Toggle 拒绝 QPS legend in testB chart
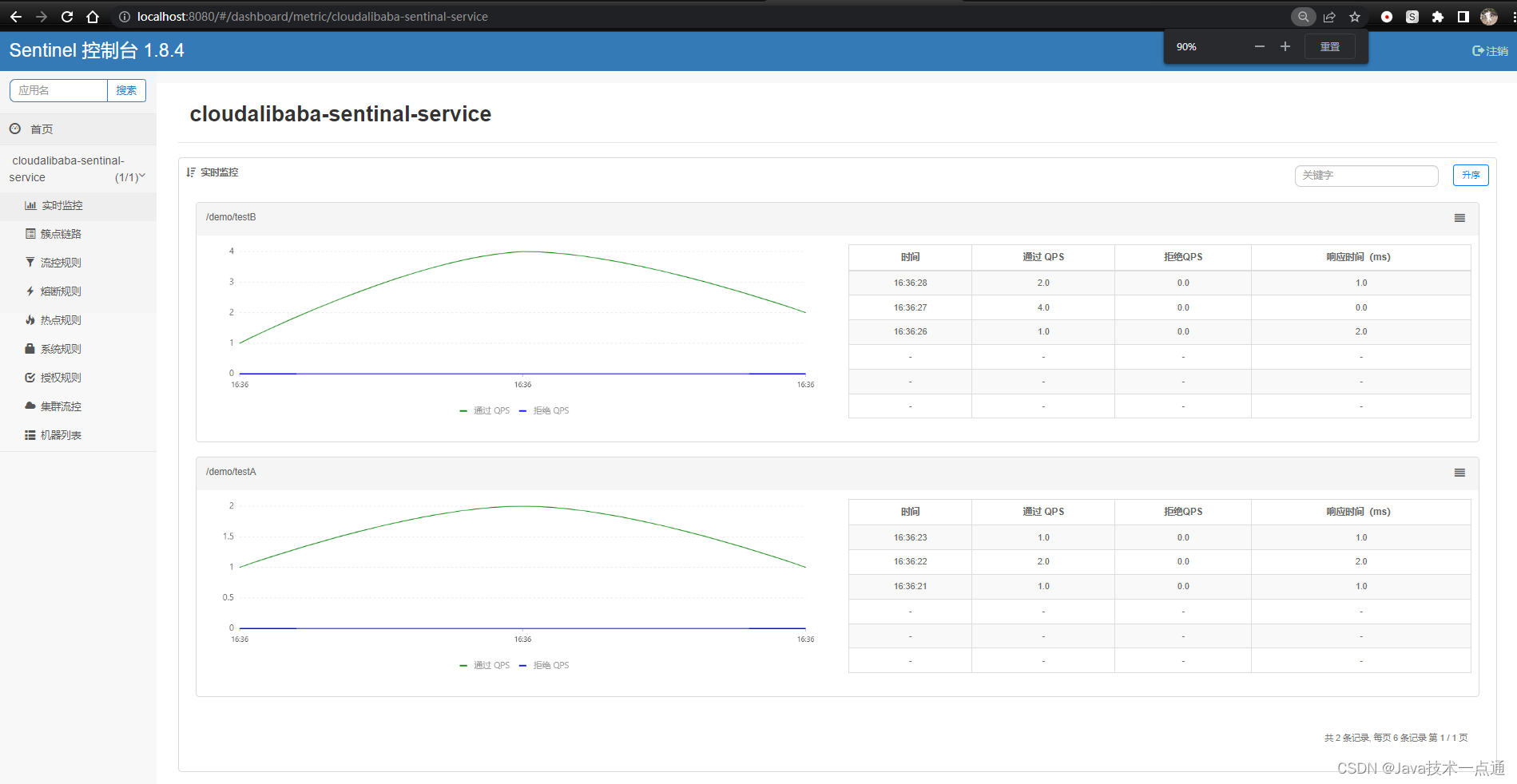Viewport: 1517px width, 784px height. tap(544, 410)
